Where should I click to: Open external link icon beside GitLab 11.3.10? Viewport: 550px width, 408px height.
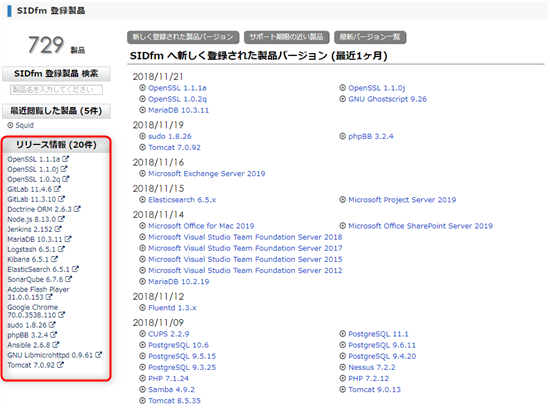61,199
